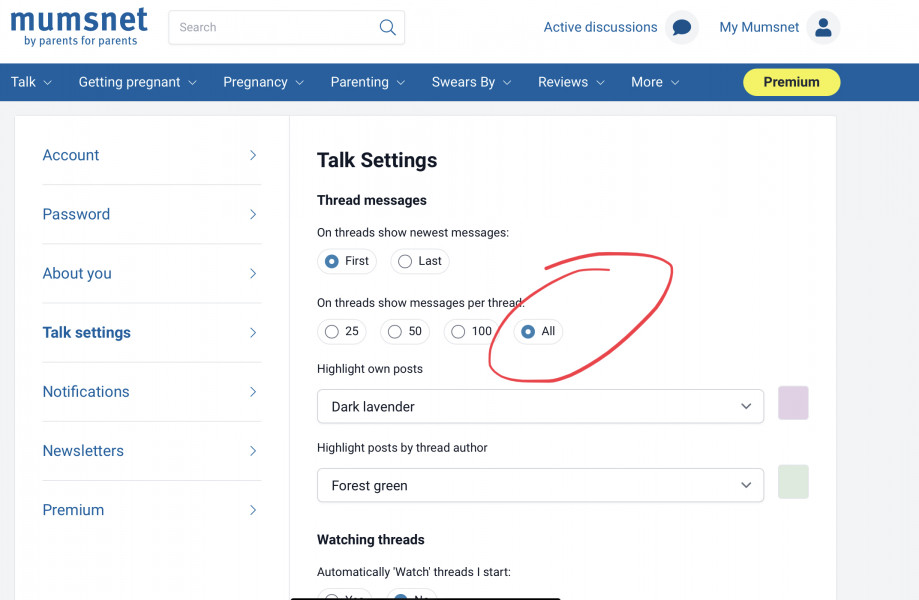
Task: Open the Dark lavender highlight dropdown
Action: (x=540, y=407)
